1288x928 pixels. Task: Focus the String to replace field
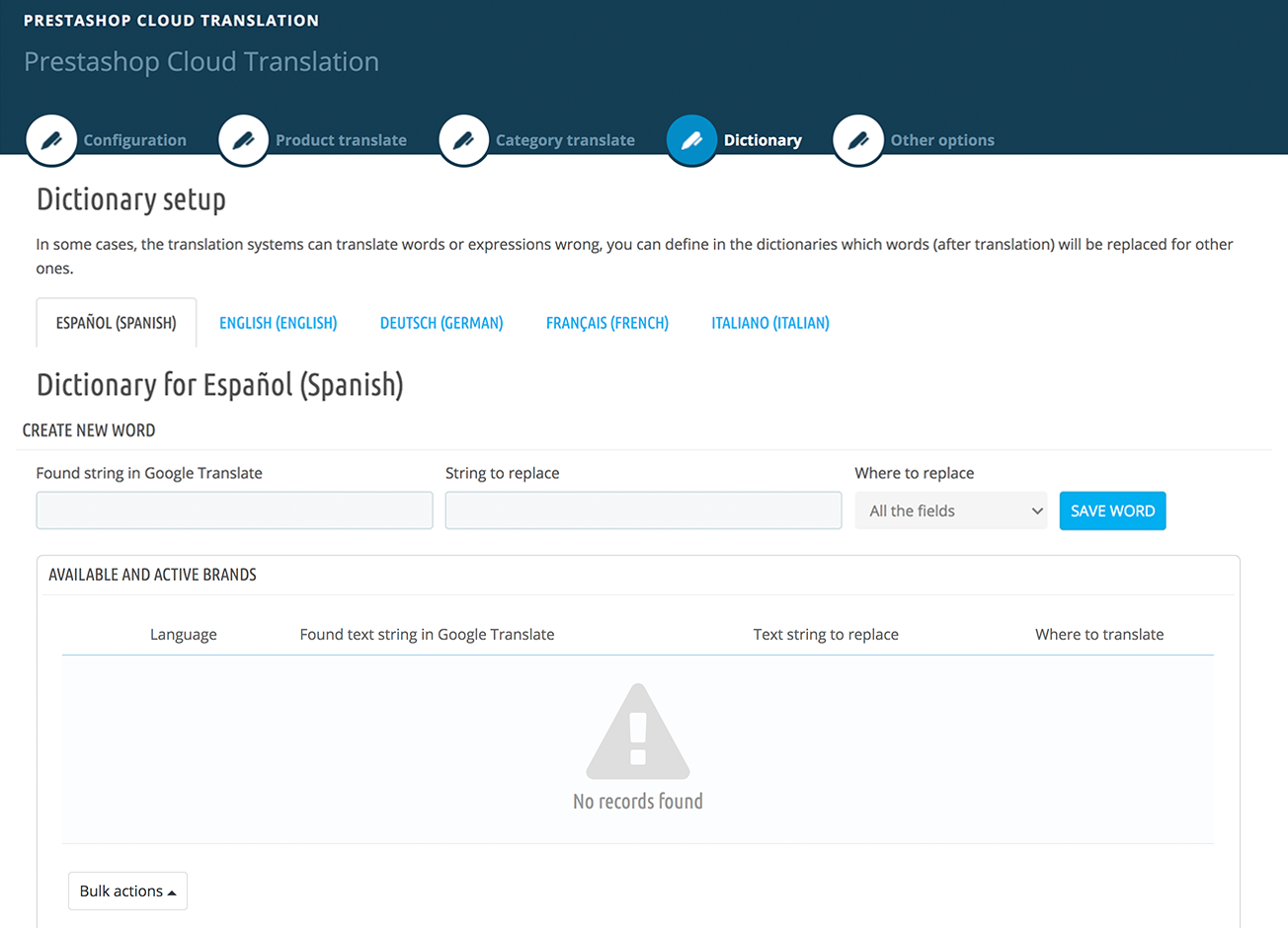(644, 510)
